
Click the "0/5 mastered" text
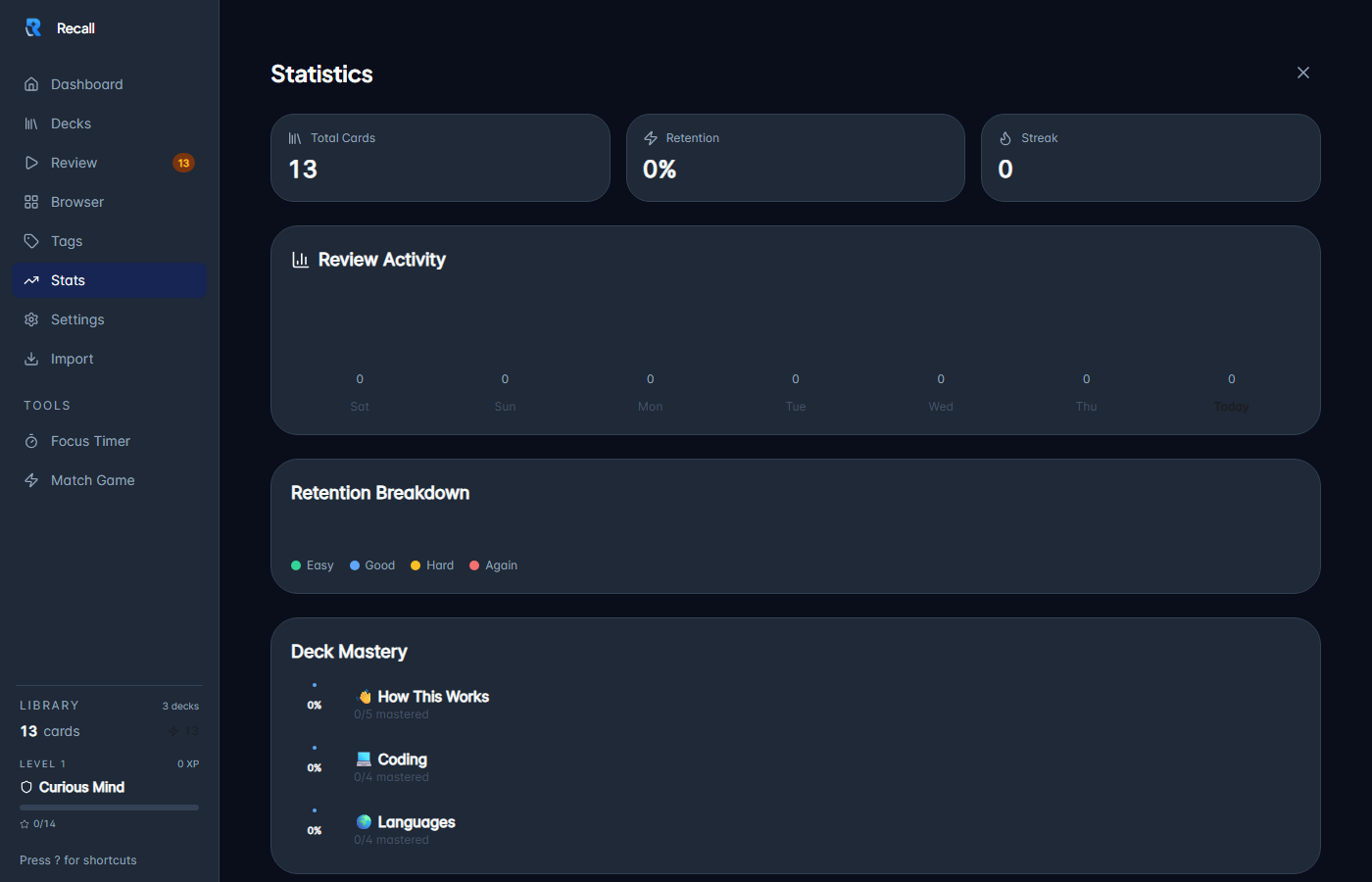pyautogui.click(x=391, y=714)
